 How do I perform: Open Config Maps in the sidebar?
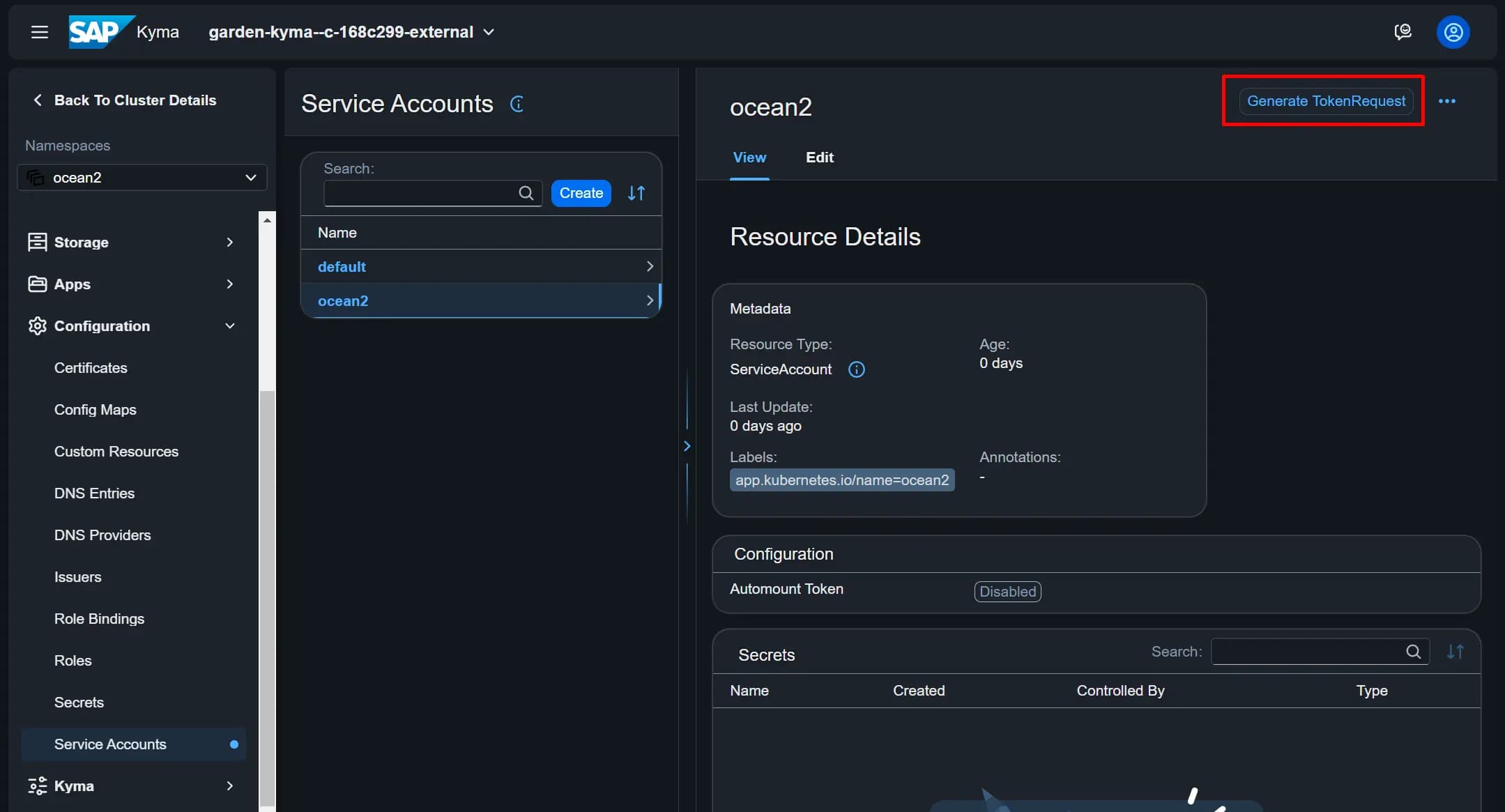click(96, 410)
